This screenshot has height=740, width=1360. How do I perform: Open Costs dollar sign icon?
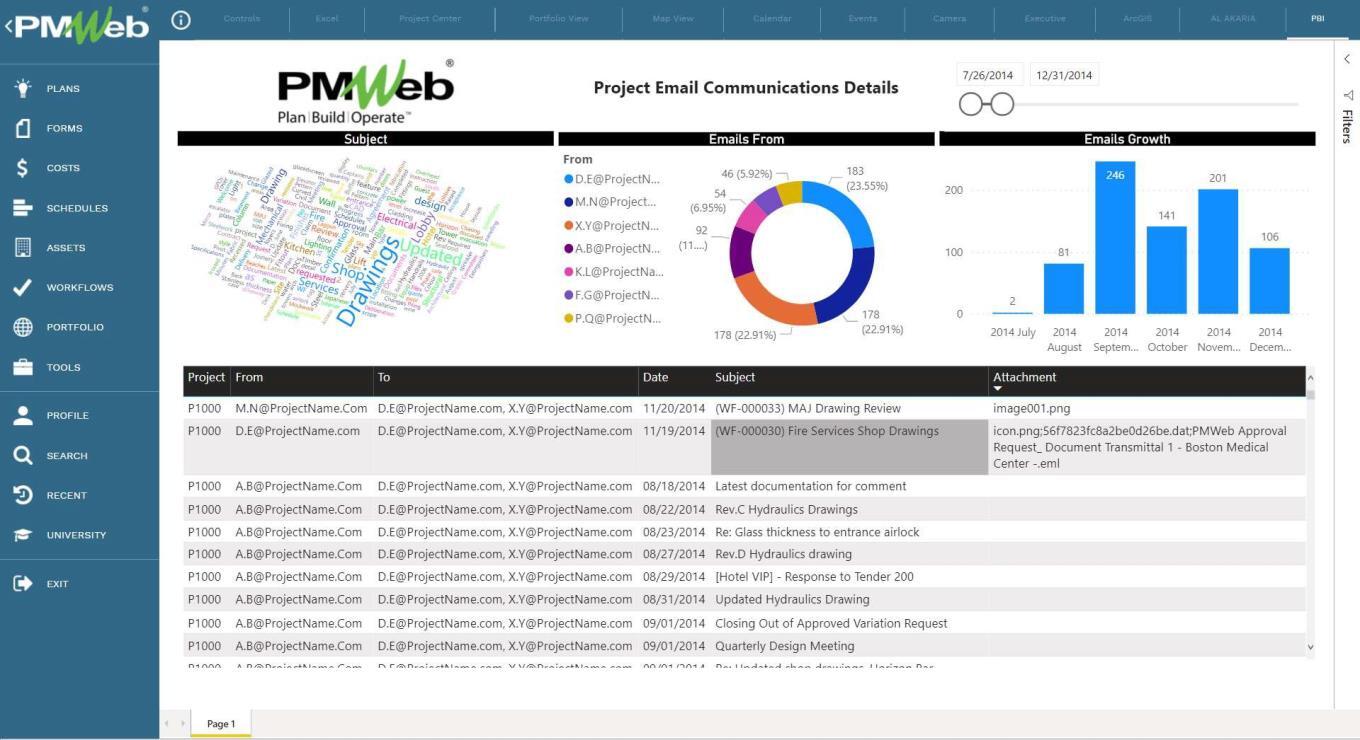(23, 168)
